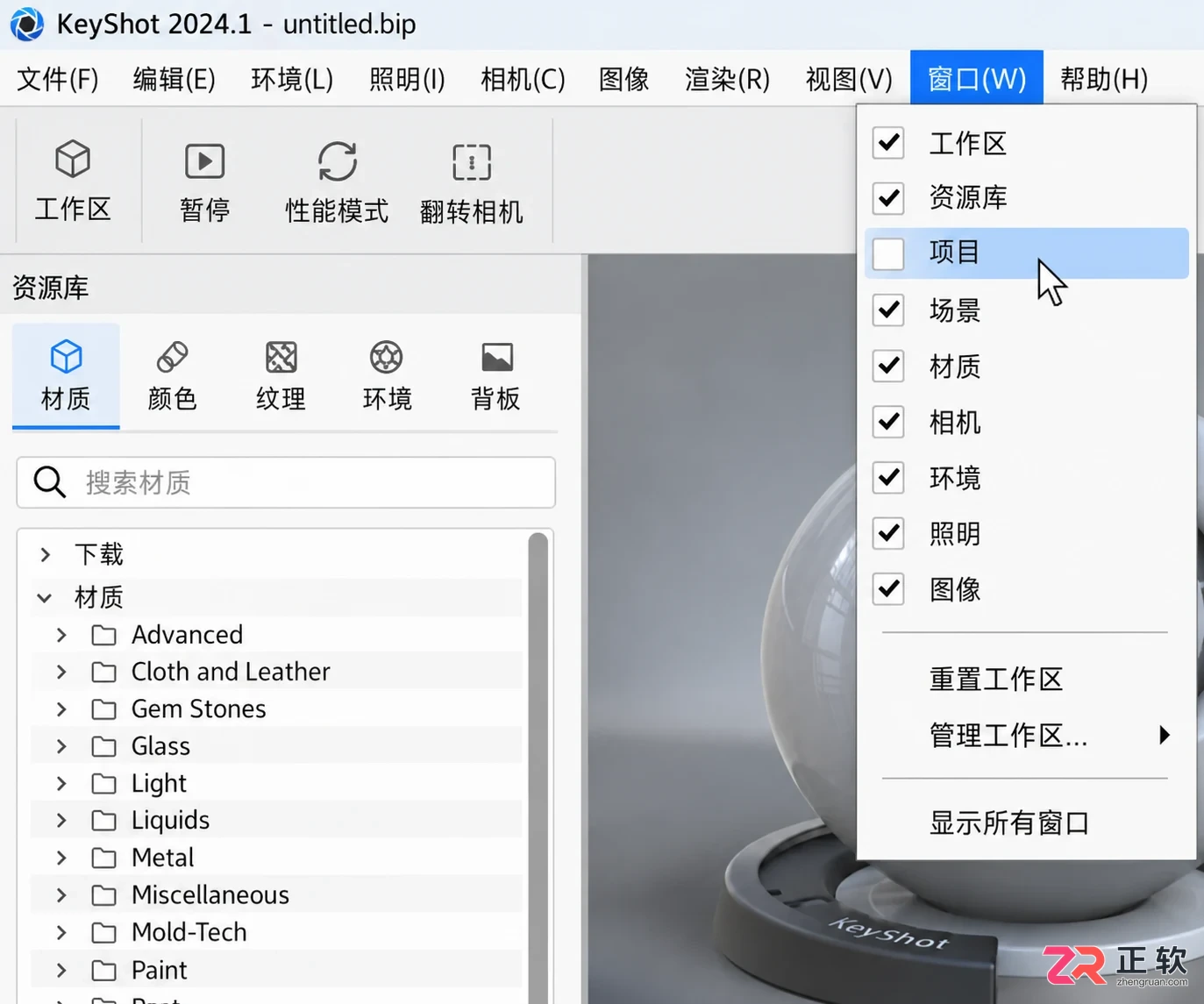Click the Advanced folder icon
This screenshot has width=1204, height=1004.
point(104,635)
